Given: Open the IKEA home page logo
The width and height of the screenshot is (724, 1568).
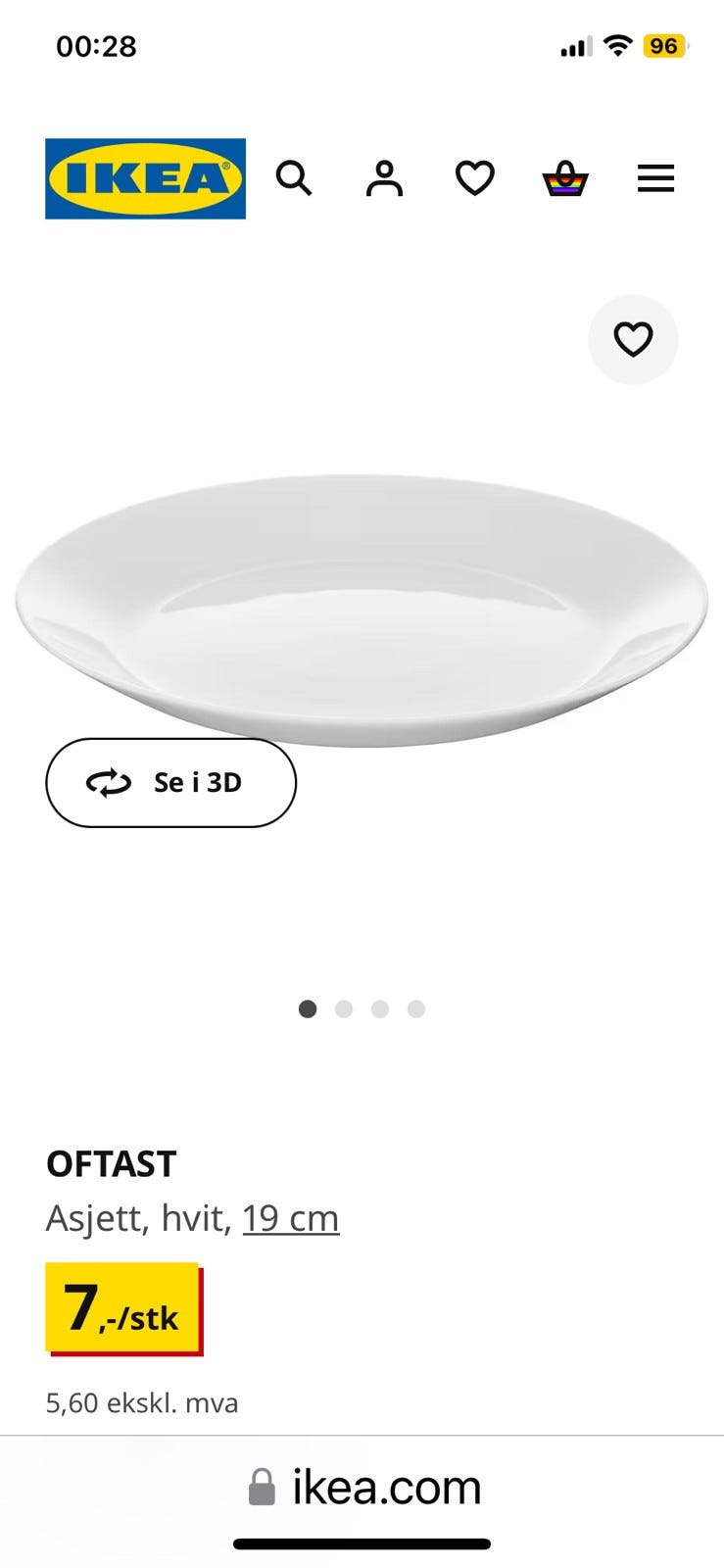Looking at the screenshot, I should (145, 178).
